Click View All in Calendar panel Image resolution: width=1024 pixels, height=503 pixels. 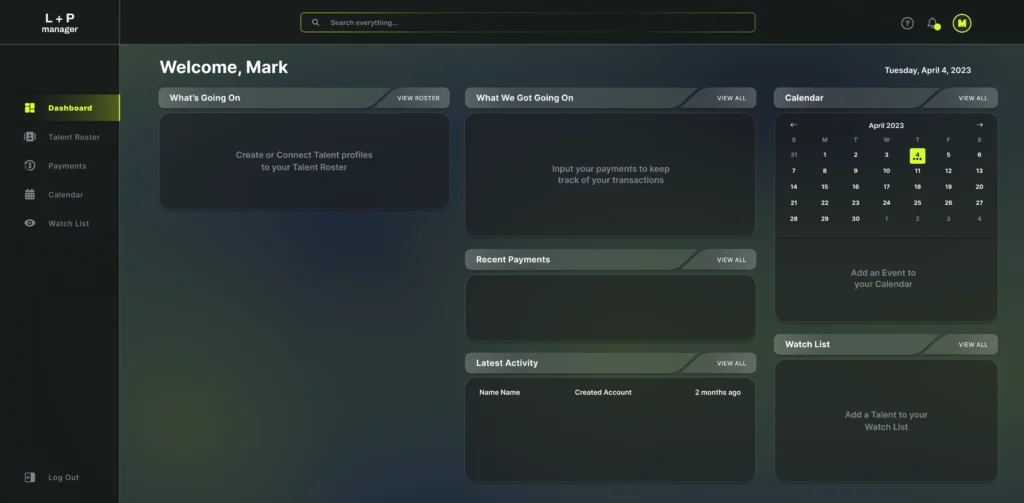coord(973,98)
